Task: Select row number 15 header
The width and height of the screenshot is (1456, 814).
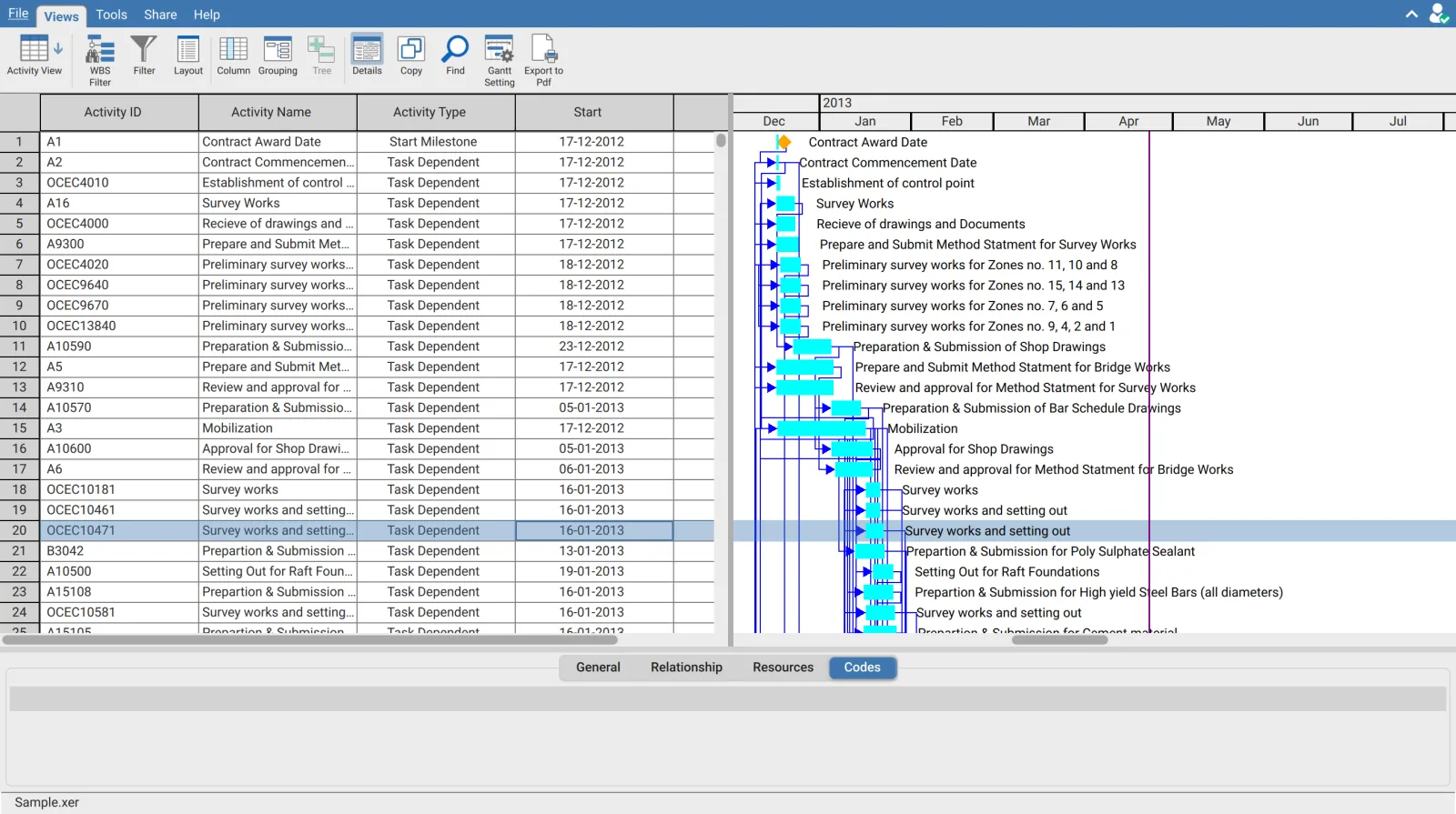Action: pos(20,428)
